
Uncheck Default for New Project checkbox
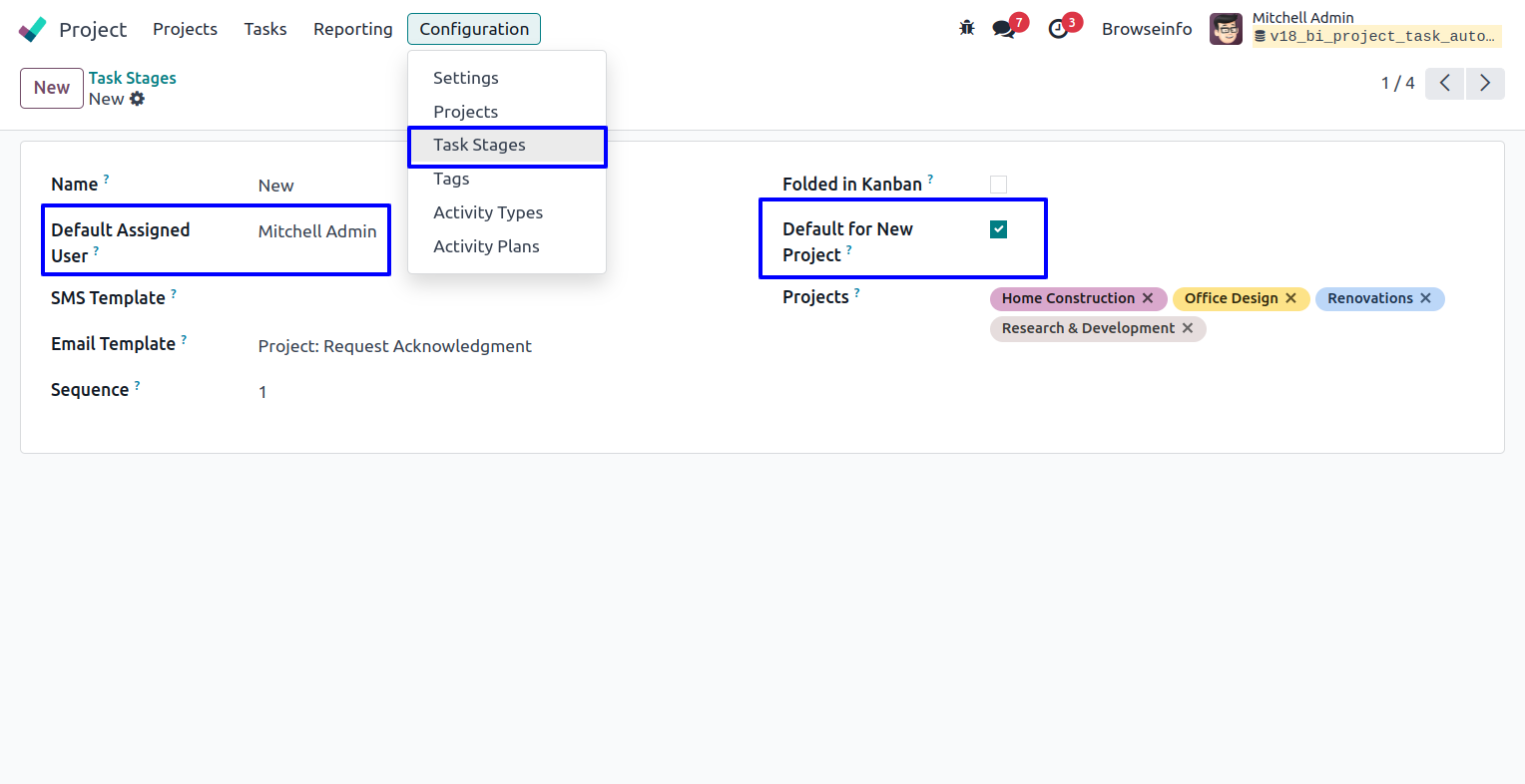(x=998, y=229)
